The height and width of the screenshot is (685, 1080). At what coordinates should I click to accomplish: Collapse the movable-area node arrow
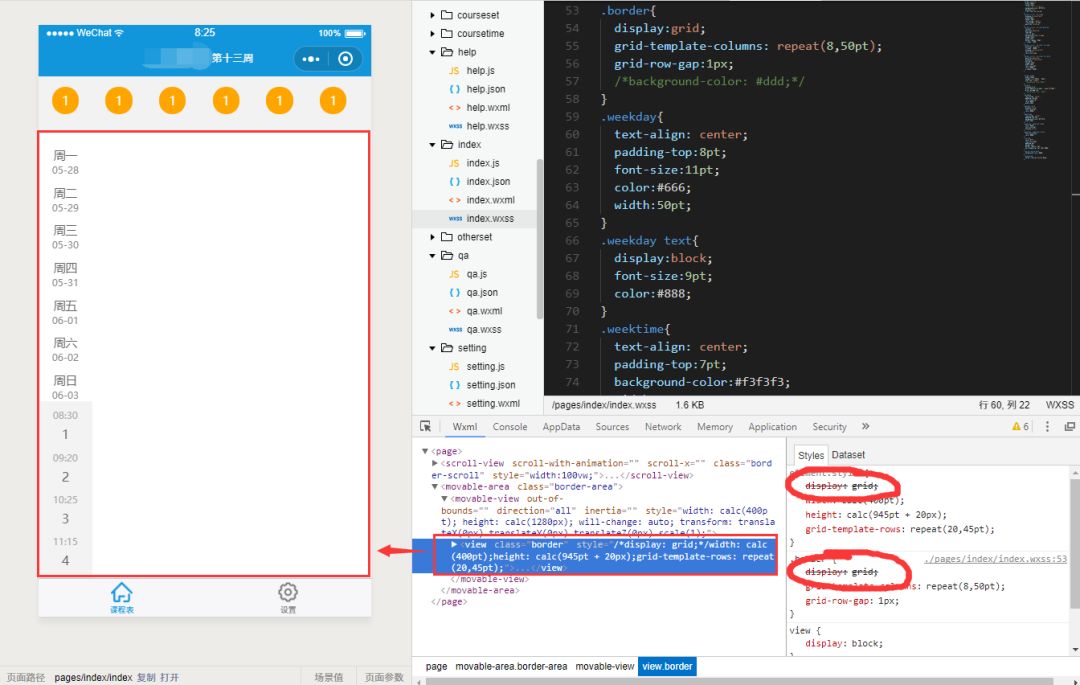click(x=435, y=487)
